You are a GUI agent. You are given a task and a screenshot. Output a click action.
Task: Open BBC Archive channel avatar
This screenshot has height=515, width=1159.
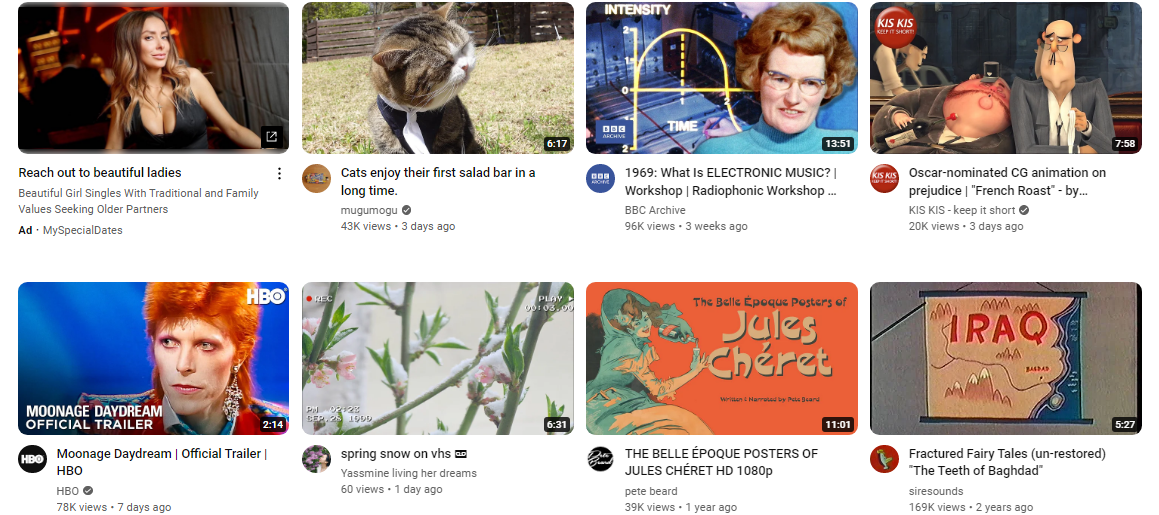(x=600, y=179)
